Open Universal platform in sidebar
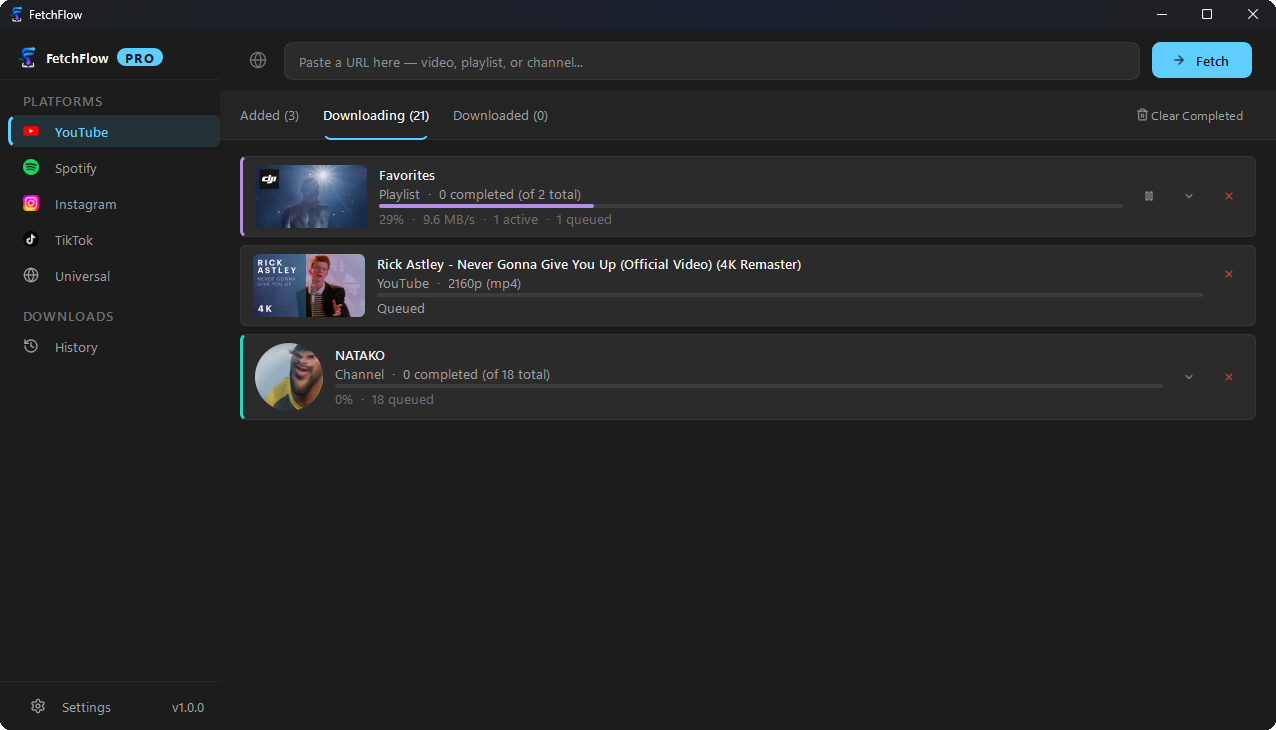 [114, 275]
